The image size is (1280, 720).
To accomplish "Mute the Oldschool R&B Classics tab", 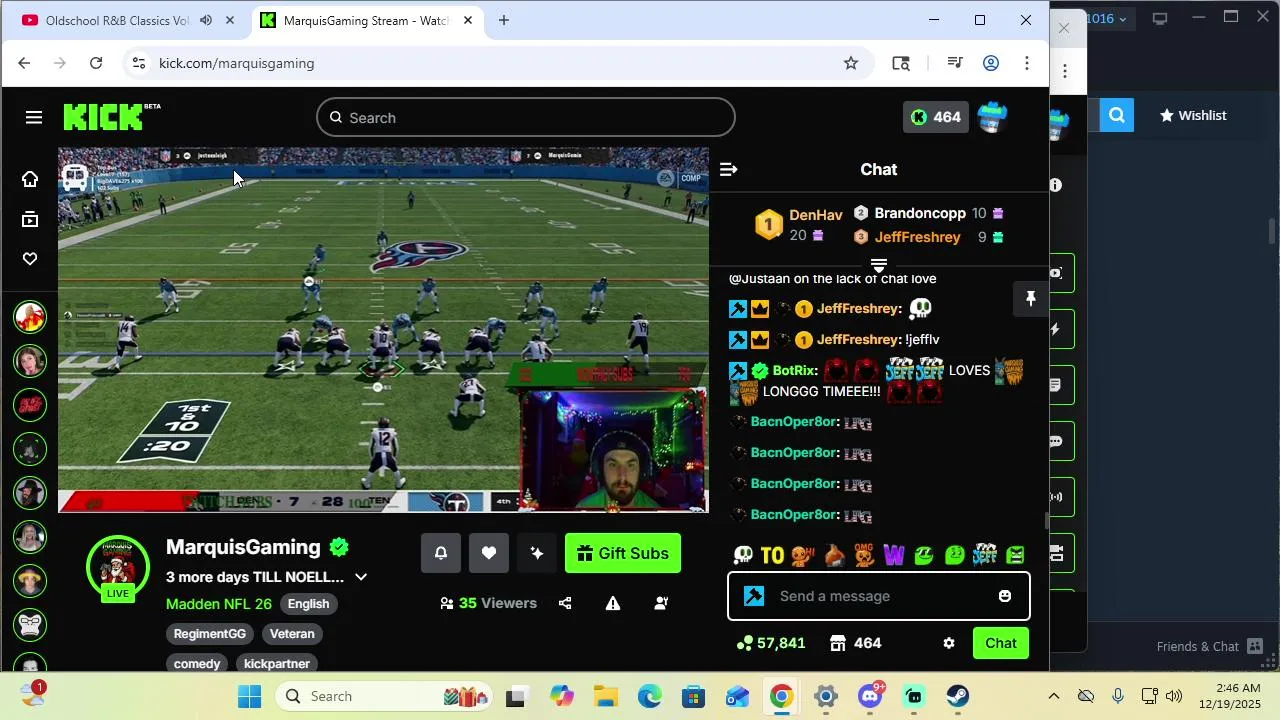I will (x=206, y=20).
